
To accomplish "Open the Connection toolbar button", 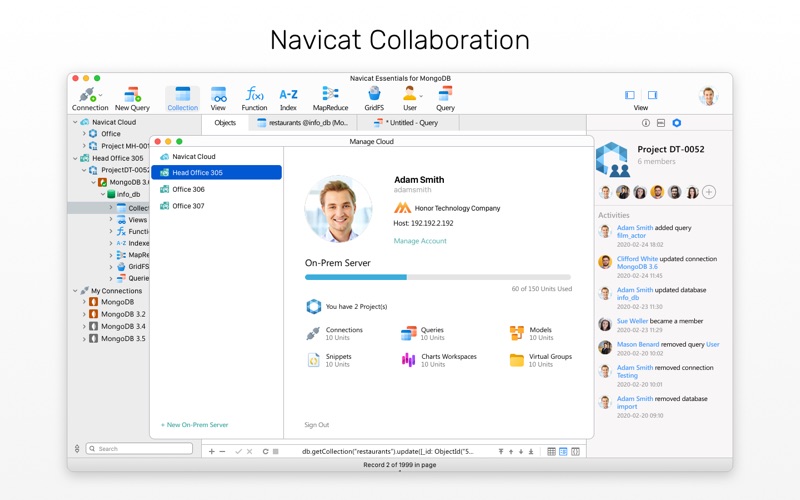I will click(x=90, y=99).
